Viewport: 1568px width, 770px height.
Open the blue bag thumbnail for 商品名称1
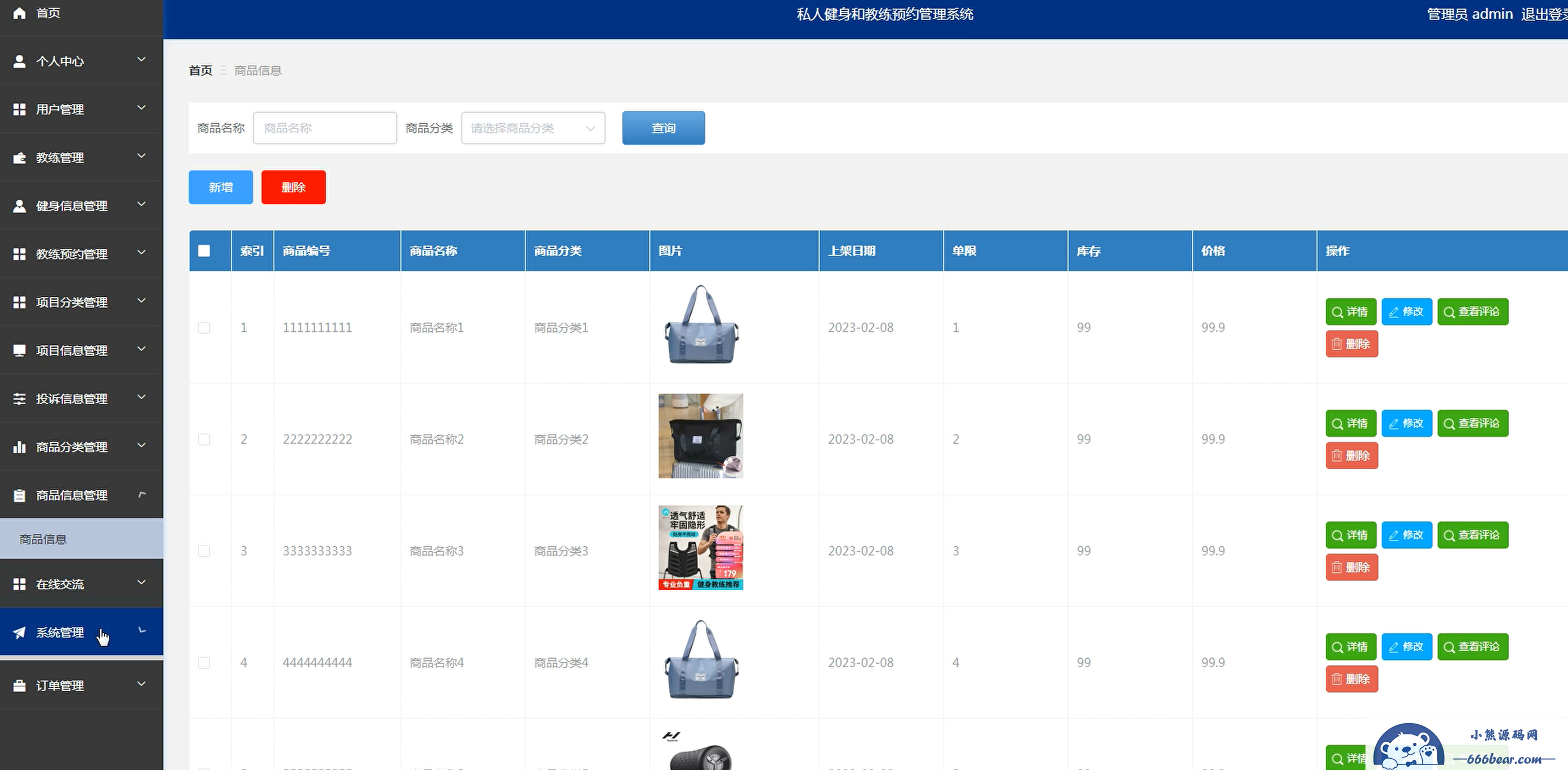click(701, 326)
